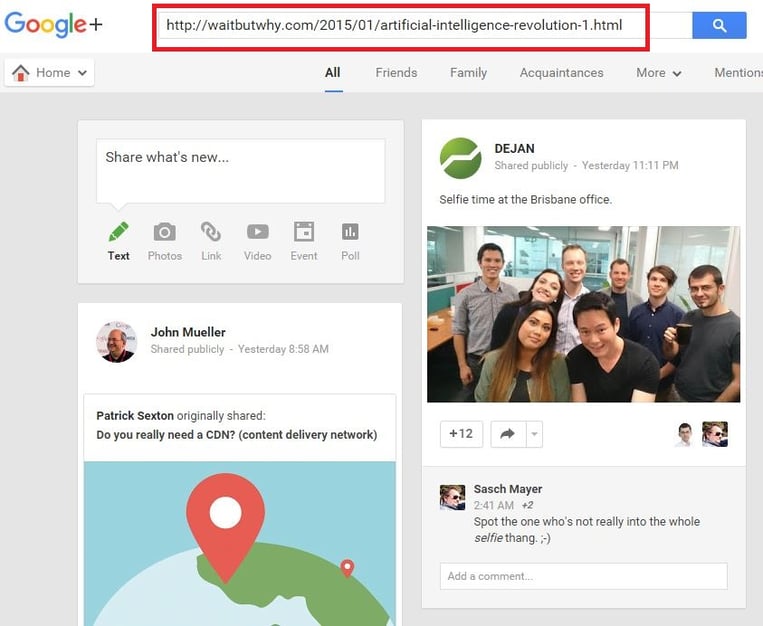Screen dimensions: 763x626
Task: Click the Home house icon
Action: point(21,73)
